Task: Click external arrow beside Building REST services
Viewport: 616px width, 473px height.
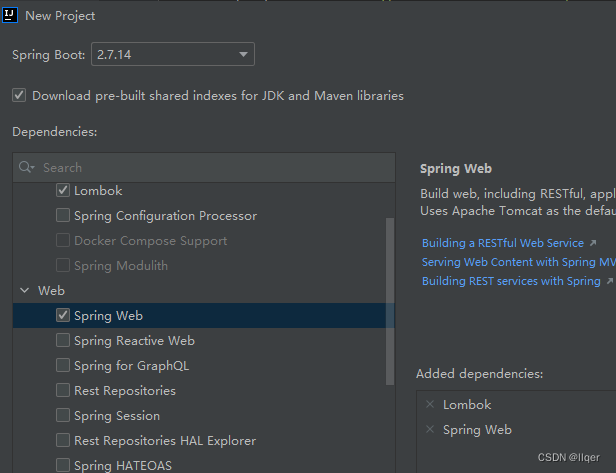Action: [609, 281]
